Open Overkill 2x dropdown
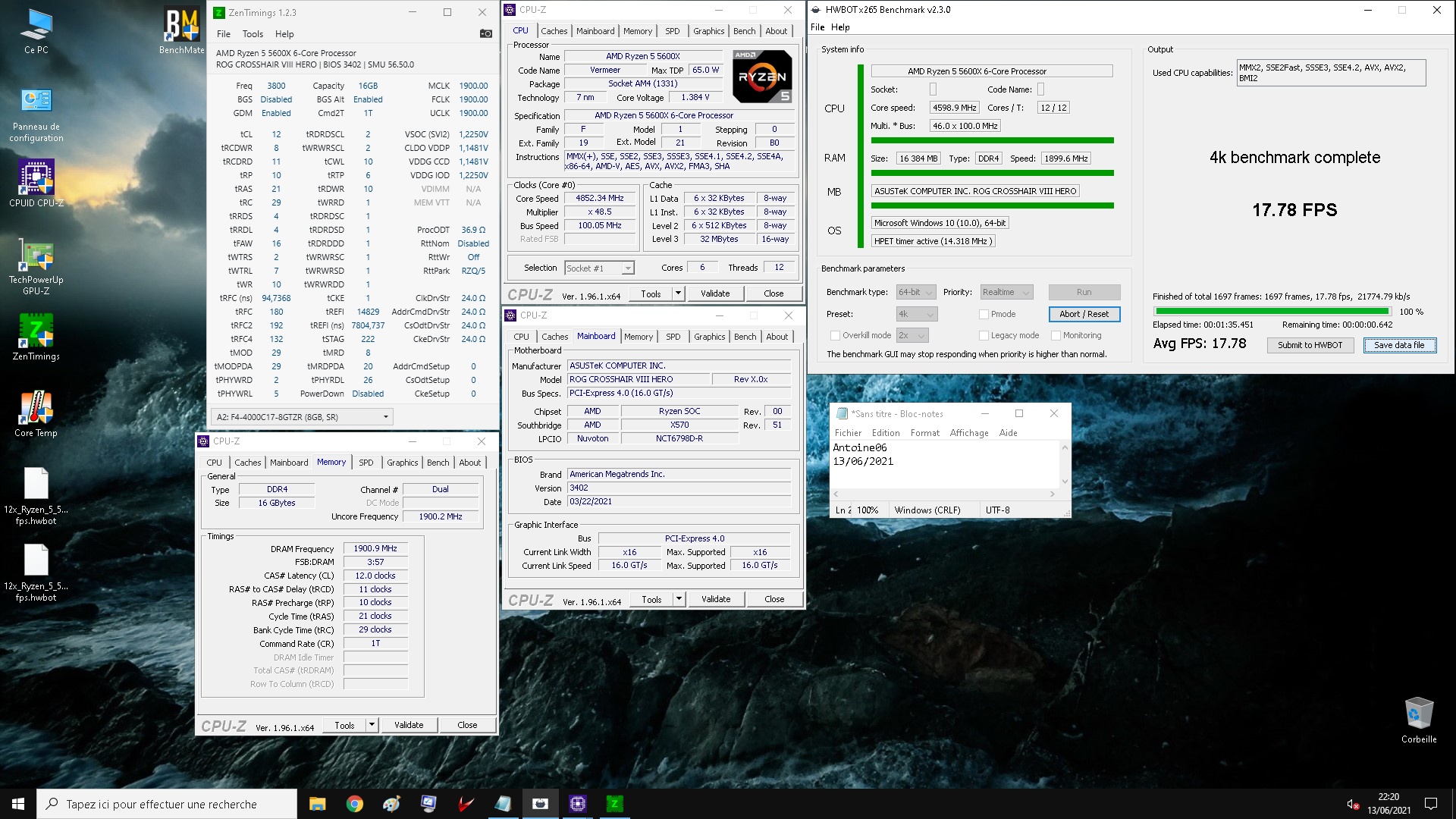1456x819 pixels. pos(912,335)
